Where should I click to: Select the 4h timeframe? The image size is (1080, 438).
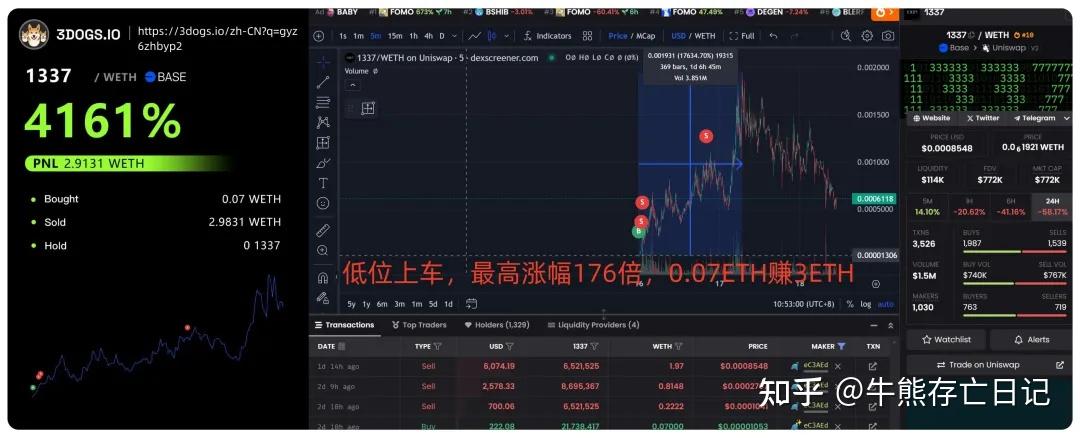[x=428, y=36]
